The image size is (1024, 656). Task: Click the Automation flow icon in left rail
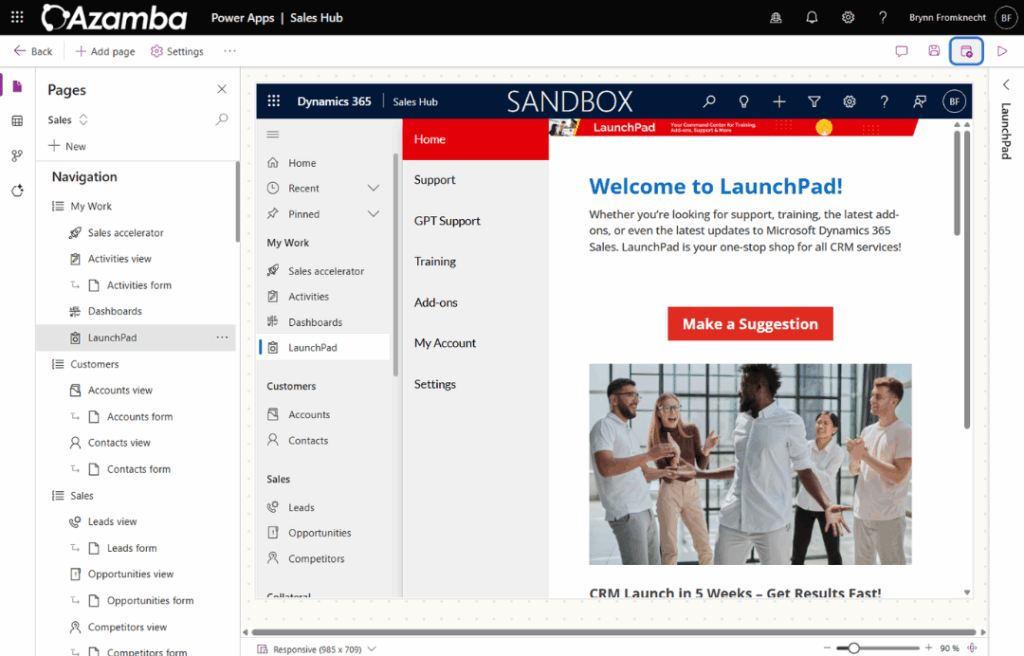coord(17,156)
